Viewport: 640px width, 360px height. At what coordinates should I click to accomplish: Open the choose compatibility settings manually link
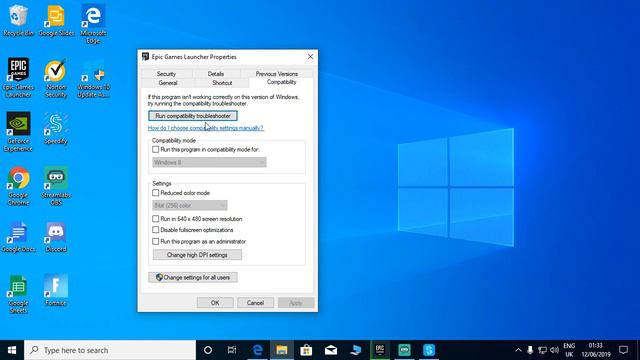pos(206,128)
